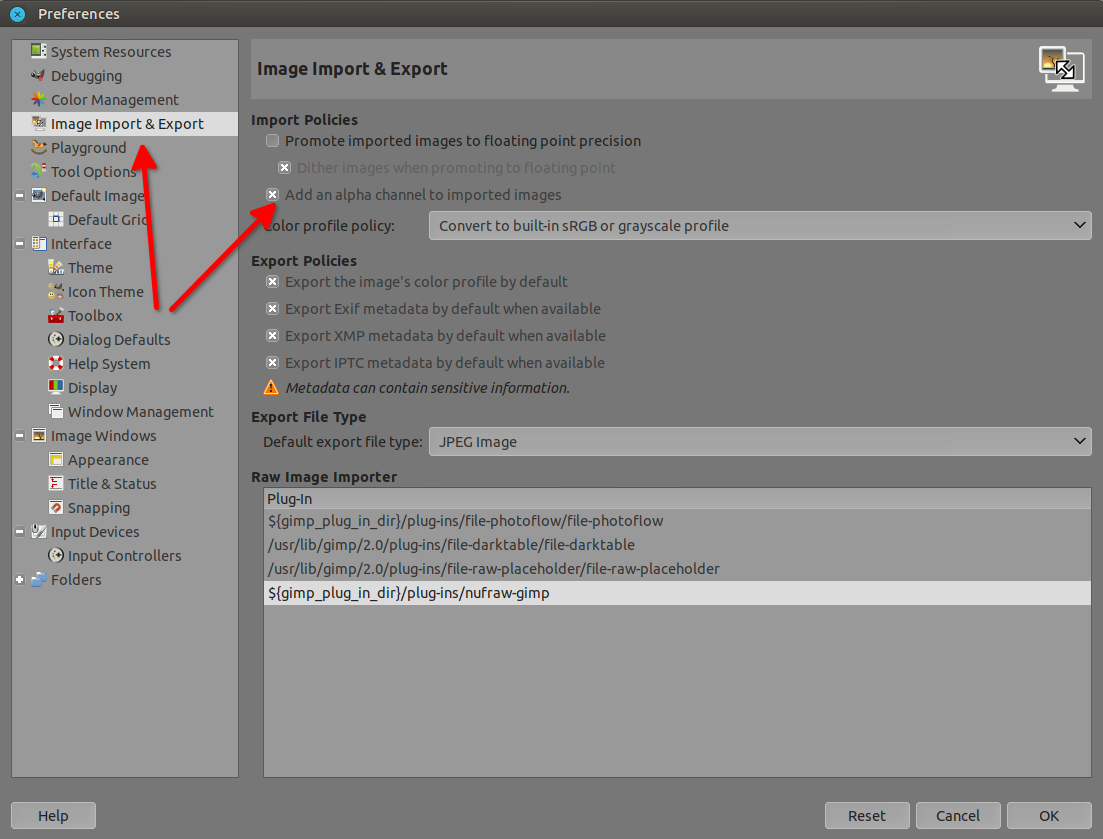Click the Image Import & Export sidebar icon
Viewport: 1103px width, 839px height.
coord(39,123)
